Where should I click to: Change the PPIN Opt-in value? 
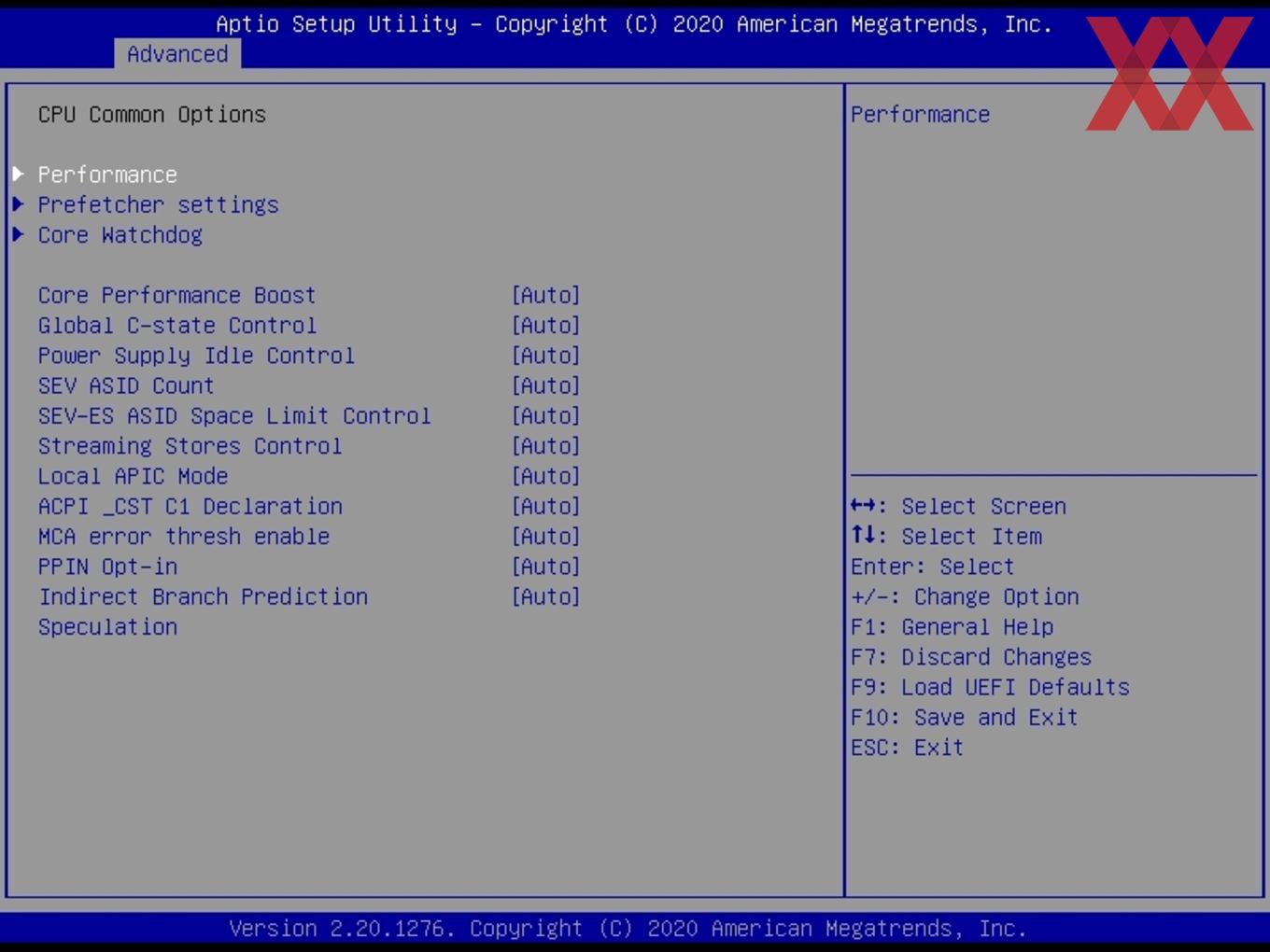click(x=546, y=567)
